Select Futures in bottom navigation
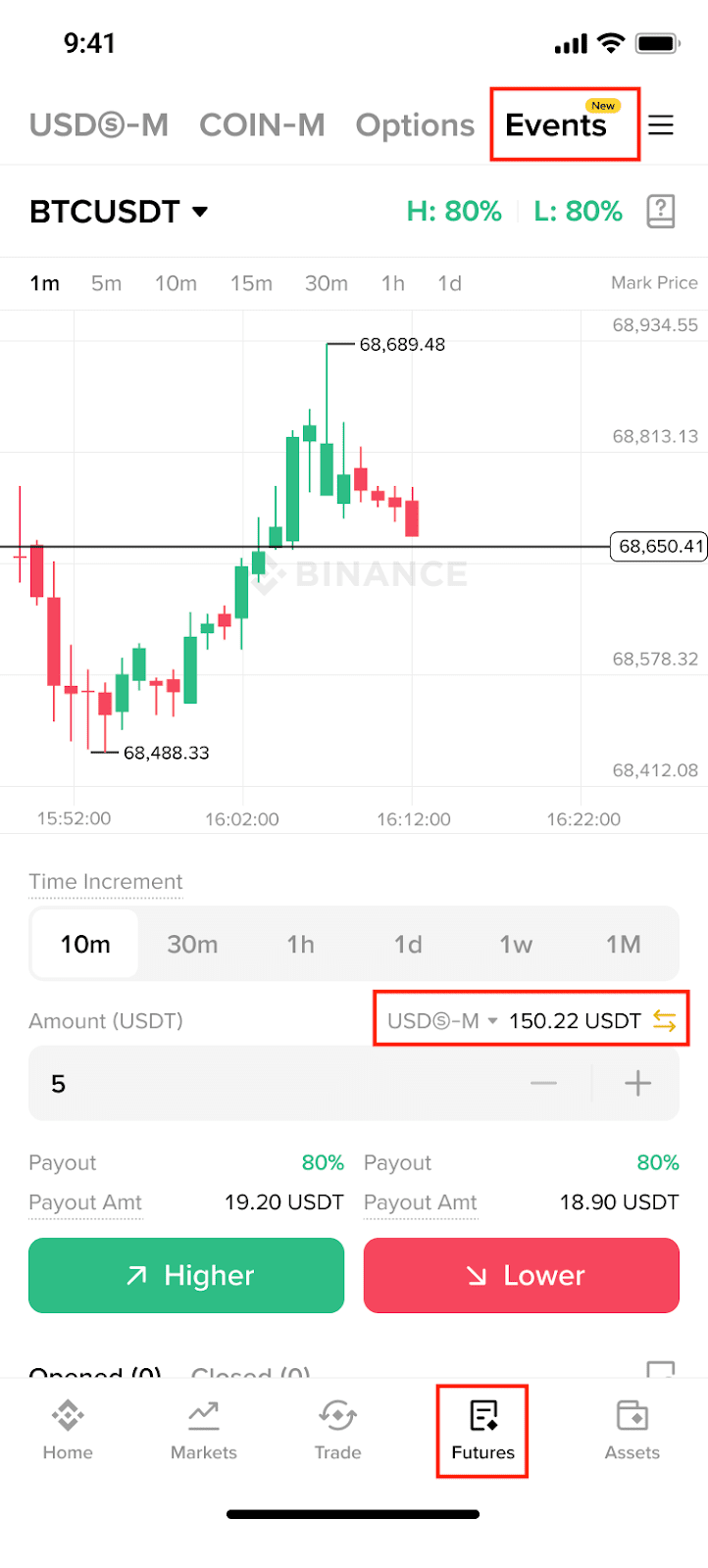This screenshot has width=708, height=1568. click(483, 1431)
